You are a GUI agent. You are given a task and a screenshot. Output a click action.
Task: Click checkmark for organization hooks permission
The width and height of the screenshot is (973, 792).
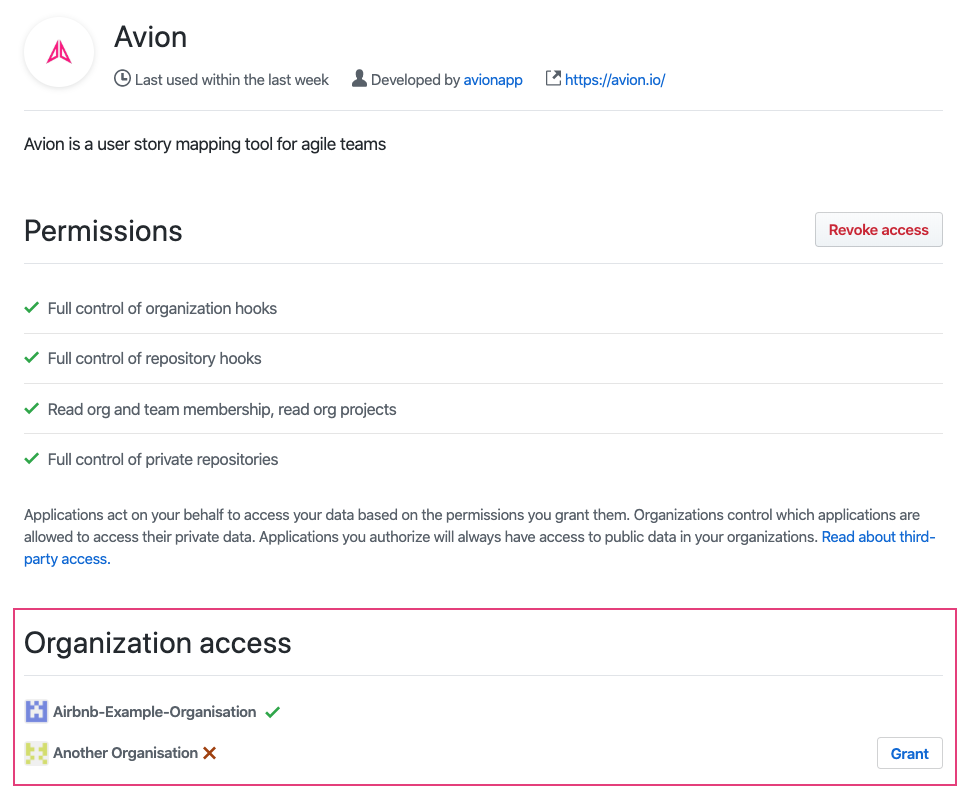tap(32, 308)
